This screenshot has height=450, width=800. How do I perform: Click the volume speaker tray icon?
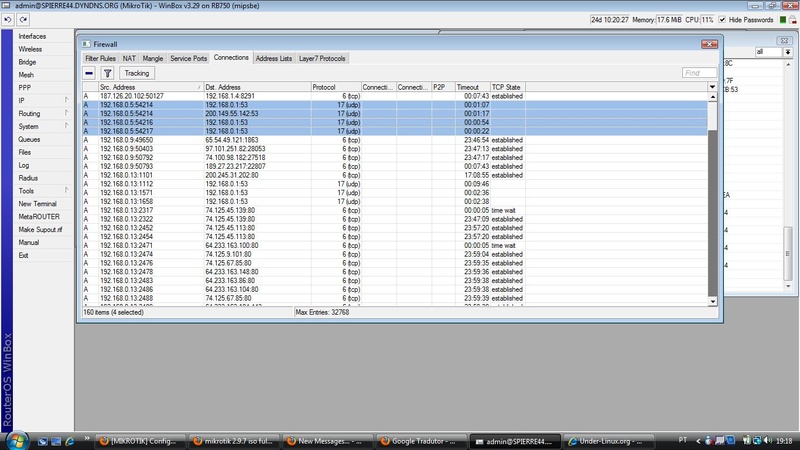pyautogui.click(x=768, y=440)
